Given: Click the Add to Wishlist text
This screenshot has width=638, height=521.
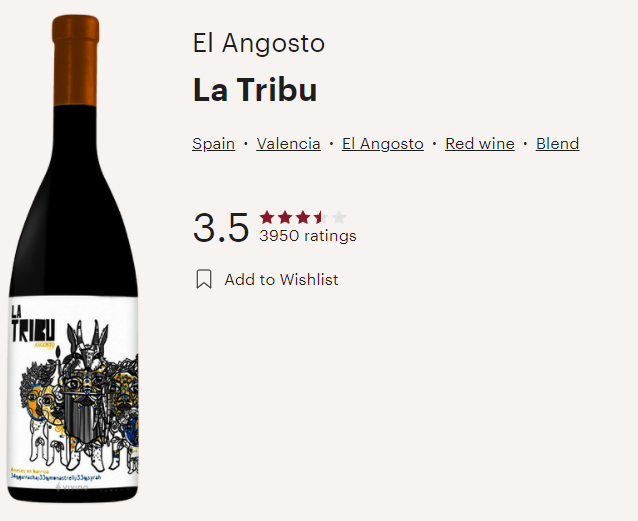Looking at the screenshot, I should (x=281, y=280).
